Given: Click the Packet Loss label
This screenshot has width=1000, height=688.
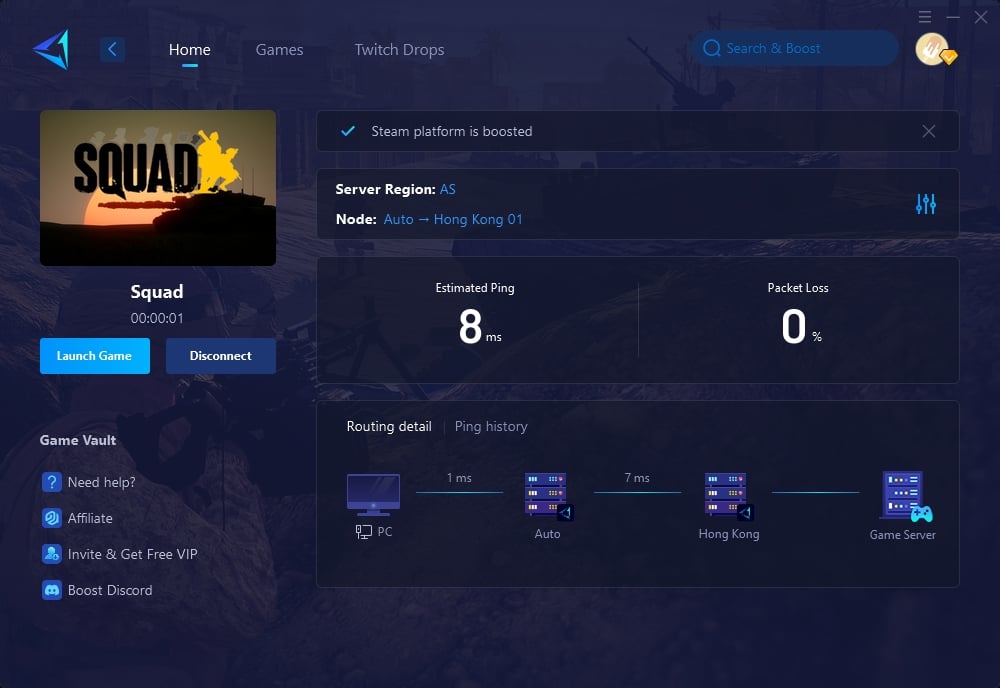Looking at the screenshot, I should click(798, 288).
